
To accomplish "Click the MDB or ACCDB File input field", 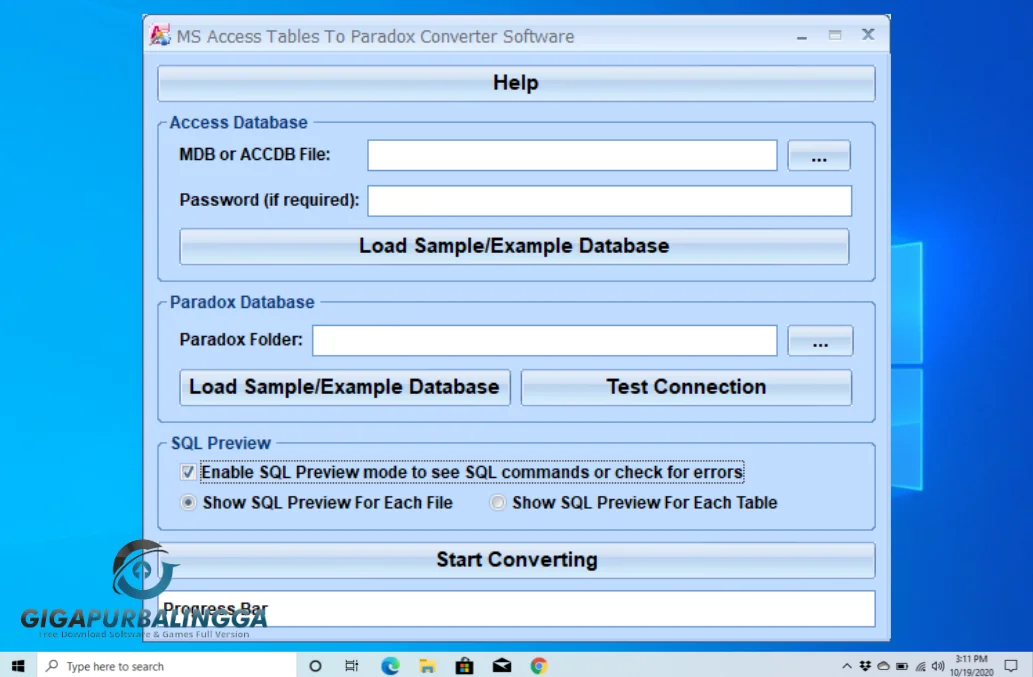I will [x=572, y=155].
